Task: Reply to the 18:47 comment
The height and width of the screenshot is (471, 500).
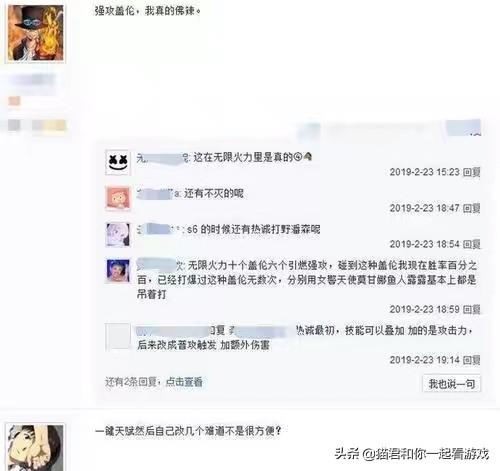Action: click(472, 208)
